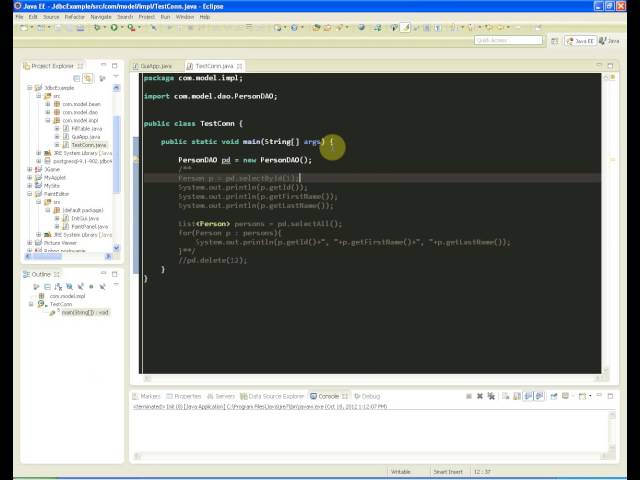This screenshot has width=640, height=480.
Task: Select the TestConn class in Outline
Action: pos(60,304)
